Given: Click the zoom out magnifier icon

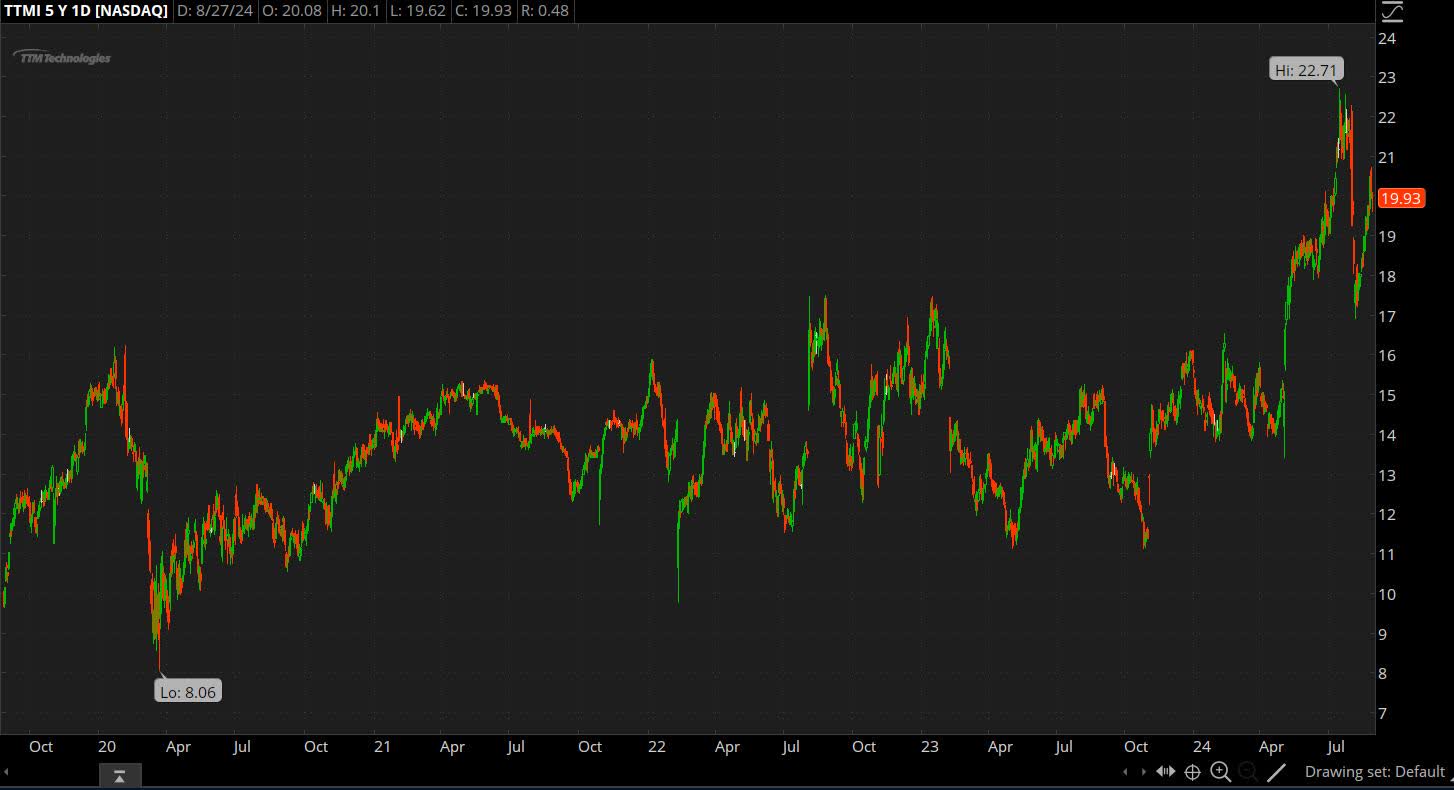Looking at the screenshot, I should click(1248, 771).
